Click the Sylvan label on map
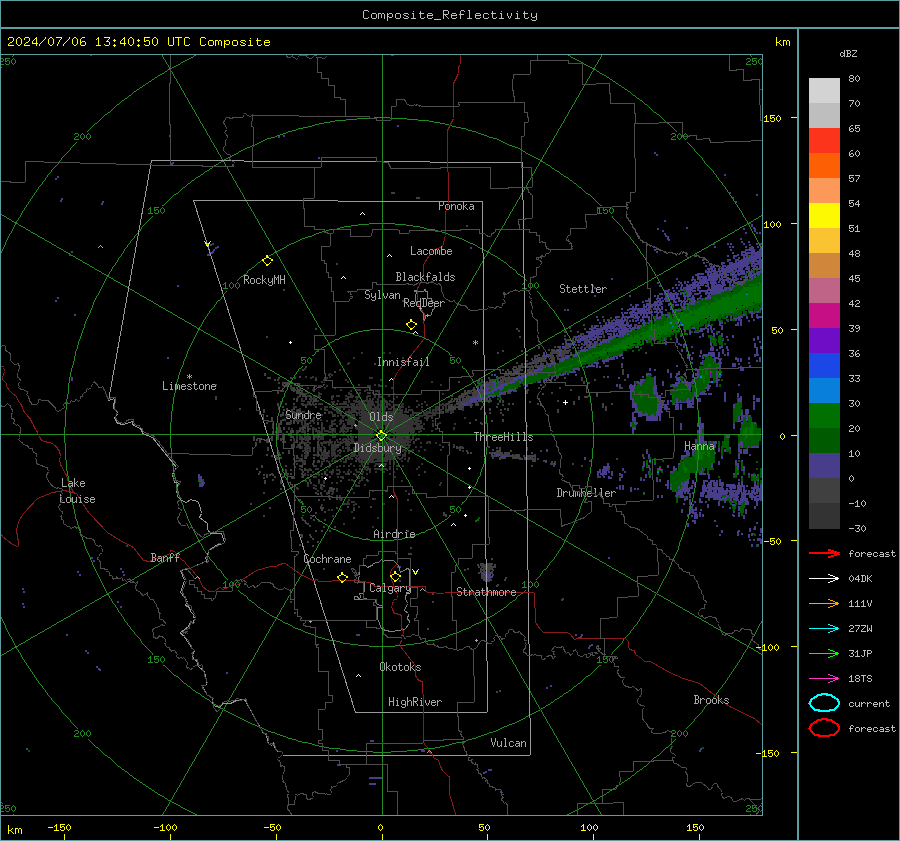The width and height of the screenshot is (900, 841). tap(382, 295)
